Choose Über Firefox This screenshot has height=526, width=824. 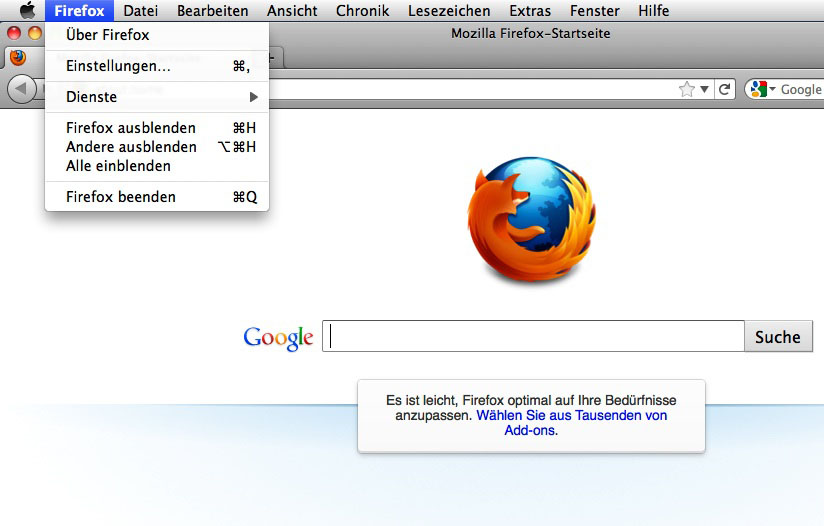pyautogui.click(x=157, y=35)
